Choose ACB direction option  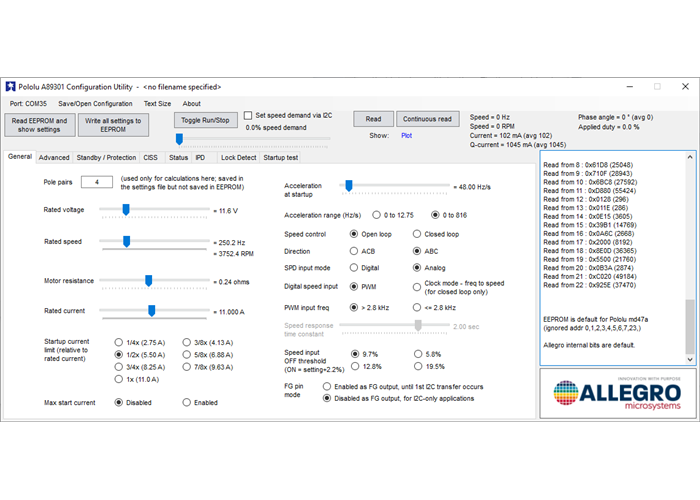353,251
